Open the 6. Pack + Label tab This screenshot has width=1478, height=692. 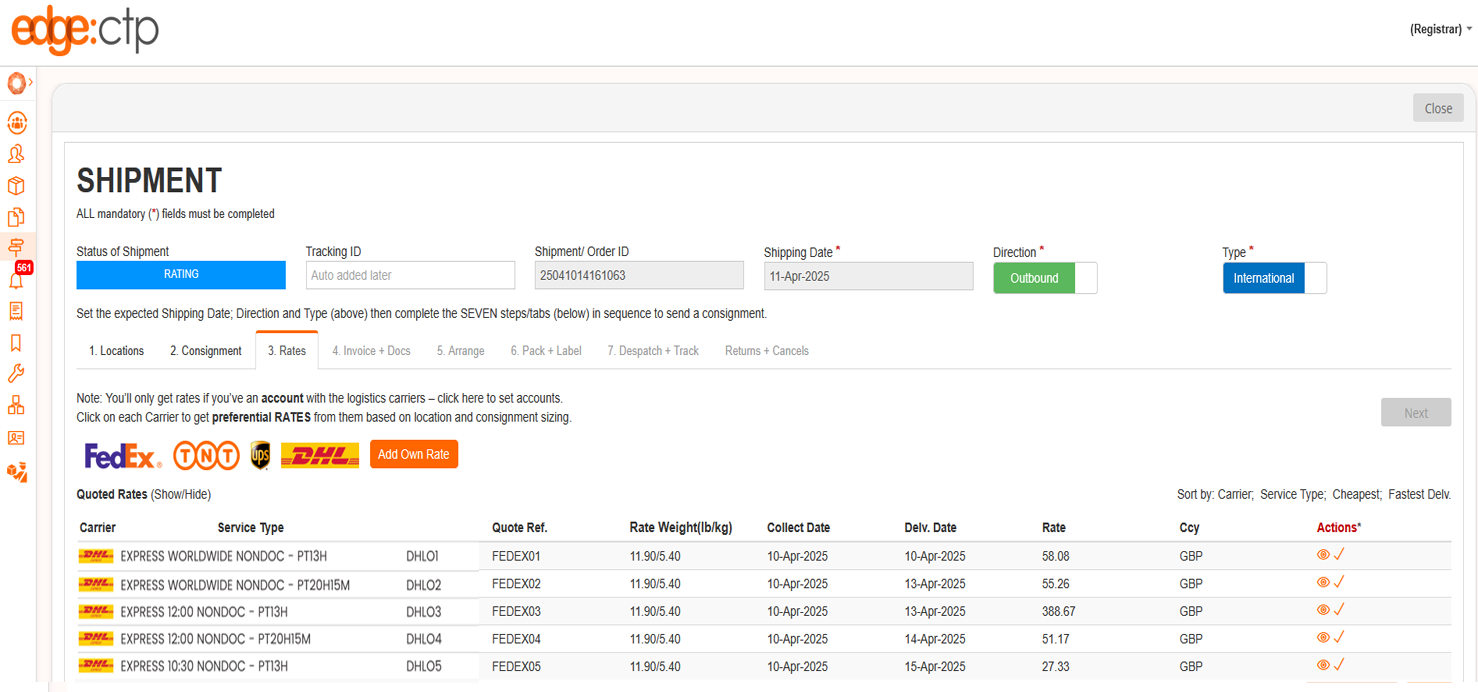point(546,351)
